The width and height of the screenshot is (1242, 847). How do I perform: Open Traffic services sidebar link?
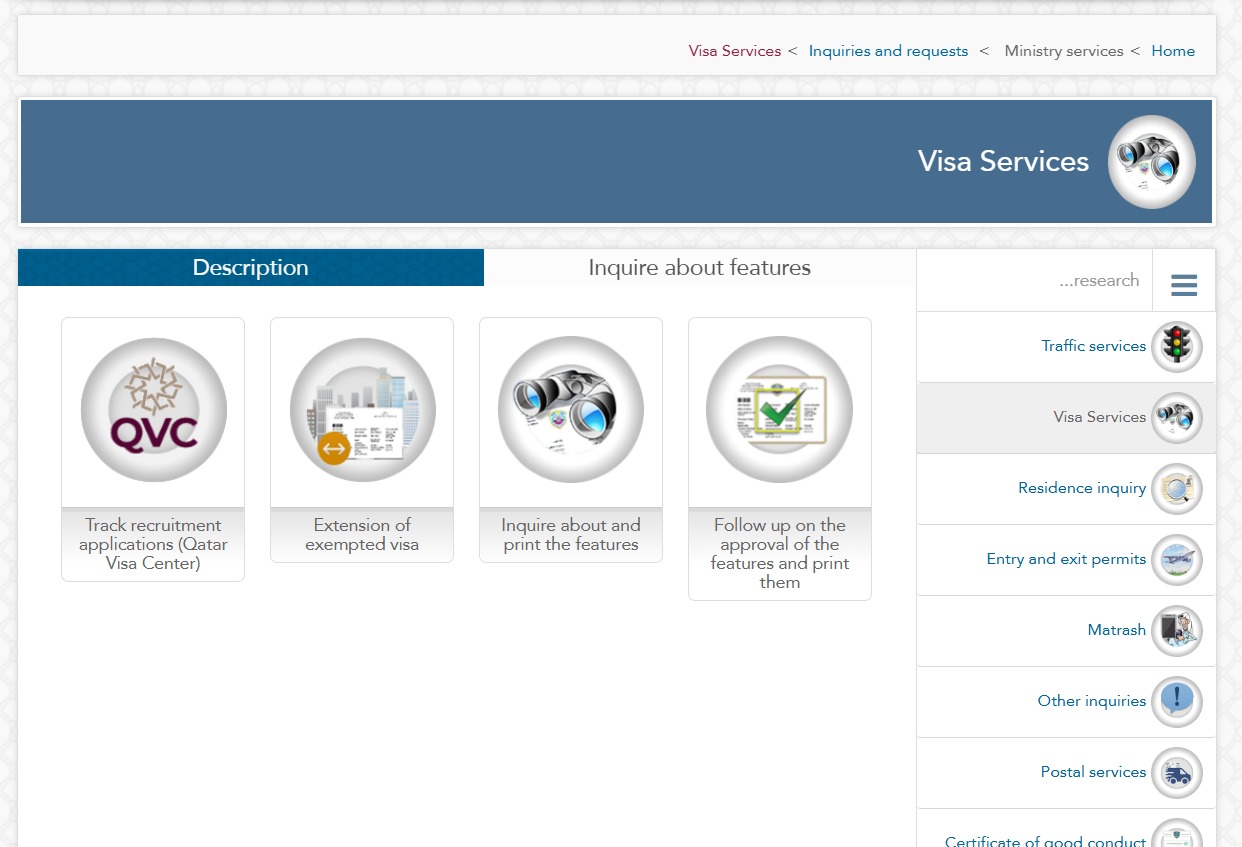(x=1093, y=346)
